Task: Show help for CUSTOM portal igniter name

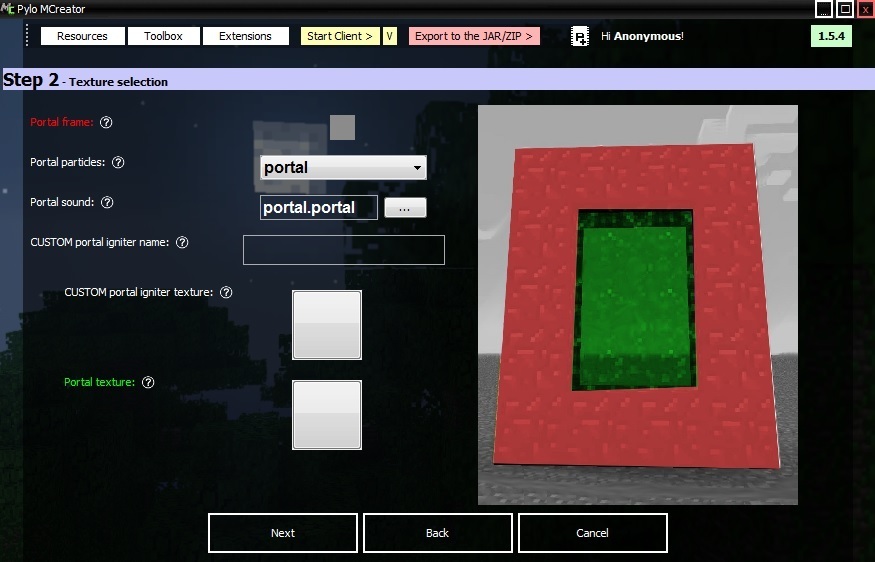Action: (182, 242)
